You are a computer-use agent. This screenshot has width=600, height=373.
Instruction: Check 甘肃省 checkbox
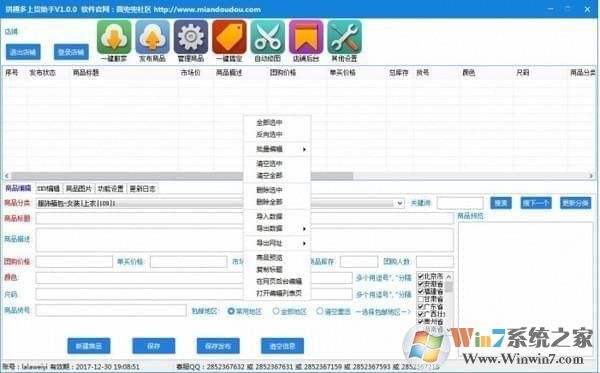pyautogui.click(x=421, y=299)
